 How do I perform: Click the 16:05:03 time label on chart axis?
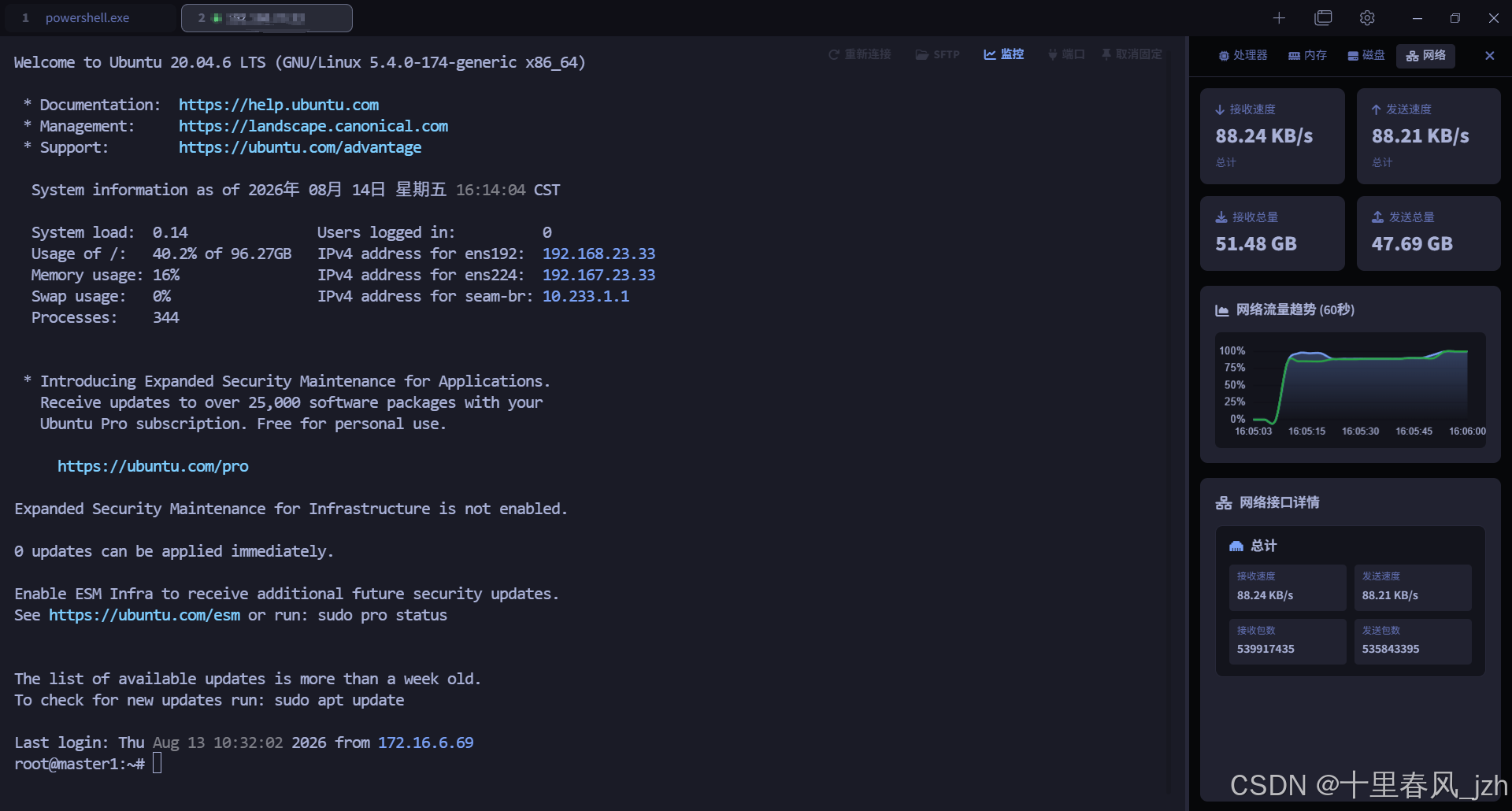point(1253,431)
